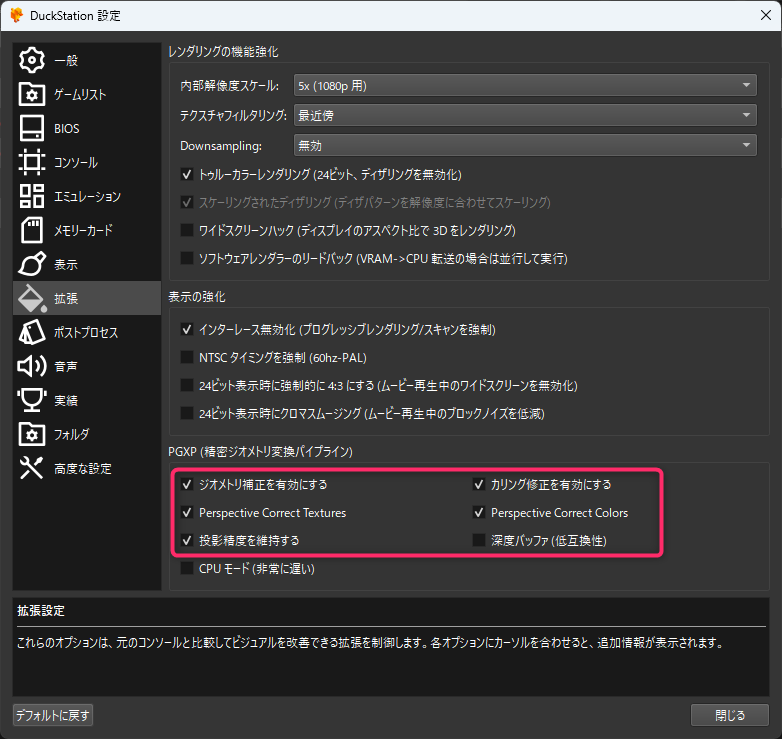Viewport: 782px width, 739px height.
Task: Enable ワイドスクリーンハック checkbox
Action: 187,230
